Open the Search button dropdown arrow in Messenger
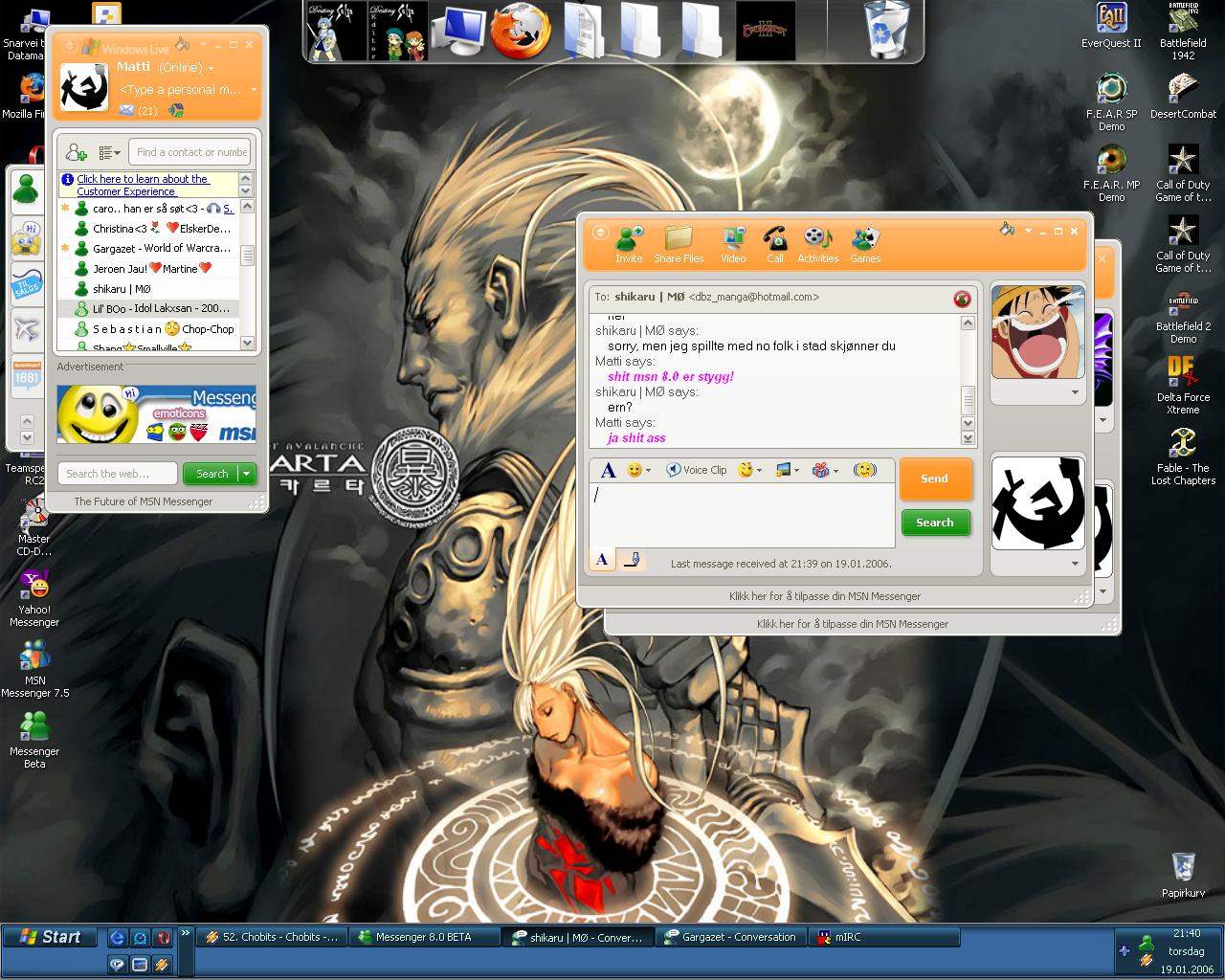Viewport: 1225px width, 980px height. (248, 474)
